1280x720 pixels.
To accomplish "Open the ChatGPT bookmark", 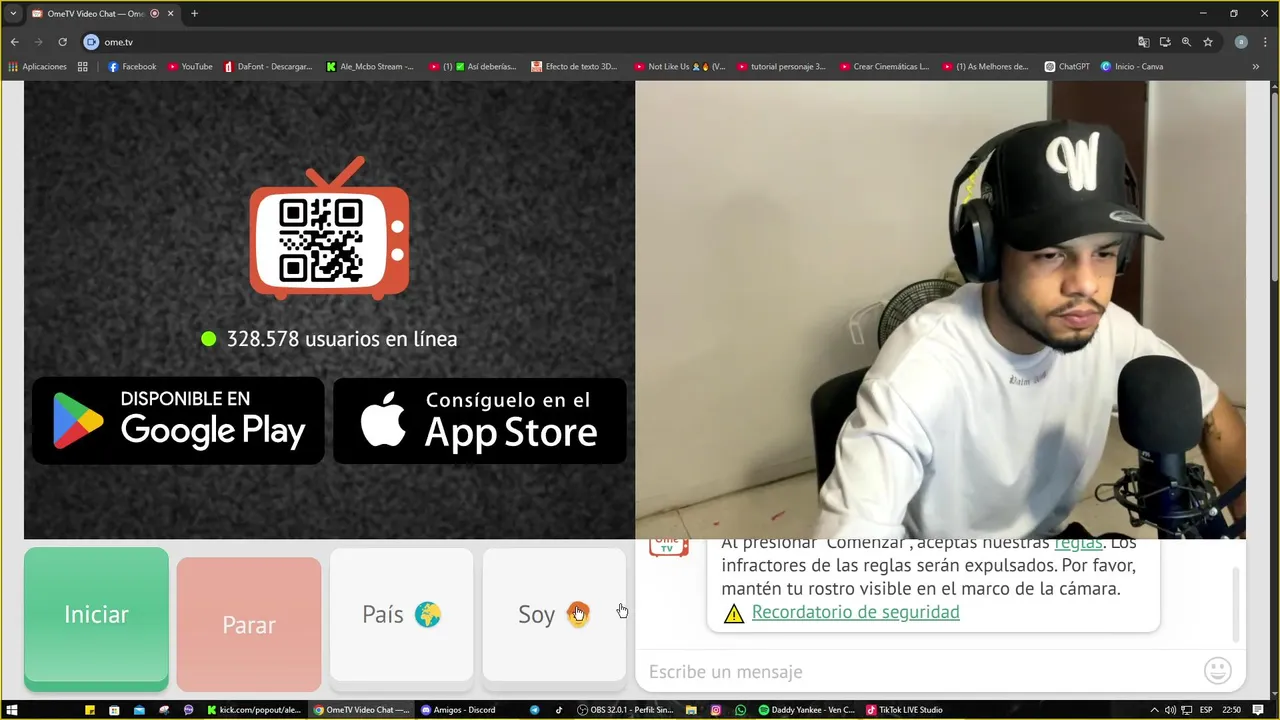I will coord(1067,67).
